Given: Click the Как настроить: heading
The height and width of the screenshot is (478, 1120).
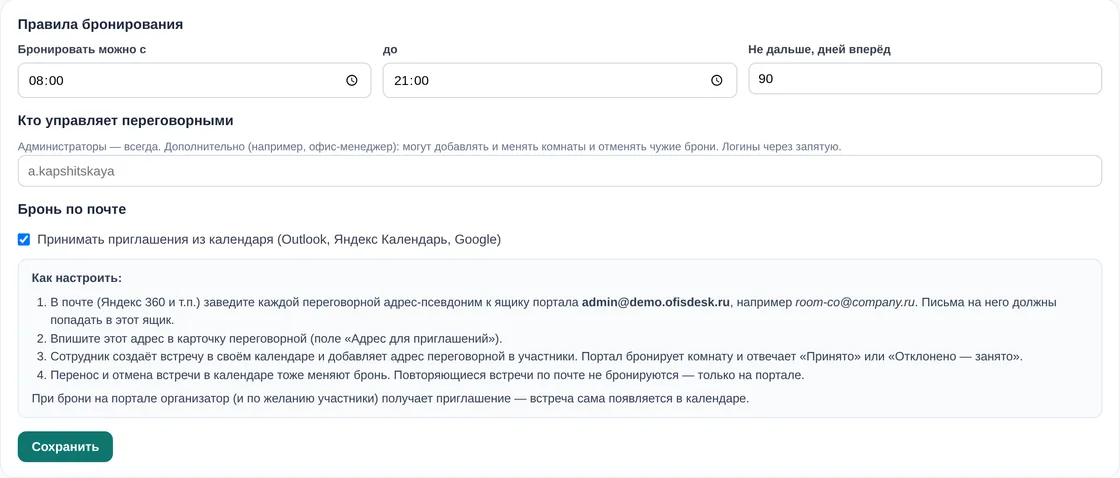Looking at the screenshot, I should [77, 277].
